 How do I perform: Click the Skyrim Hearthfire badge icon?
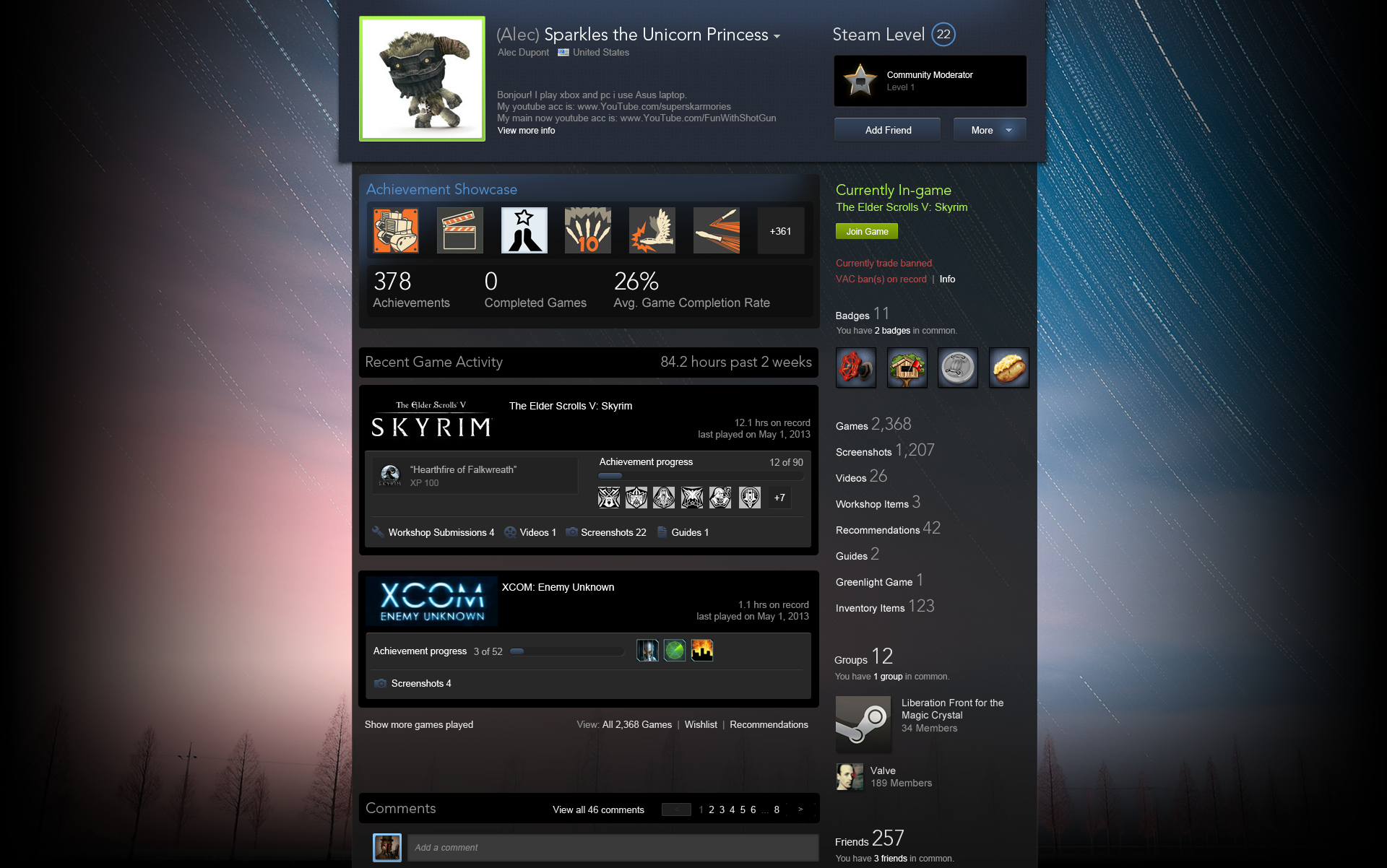click(390, 475)
